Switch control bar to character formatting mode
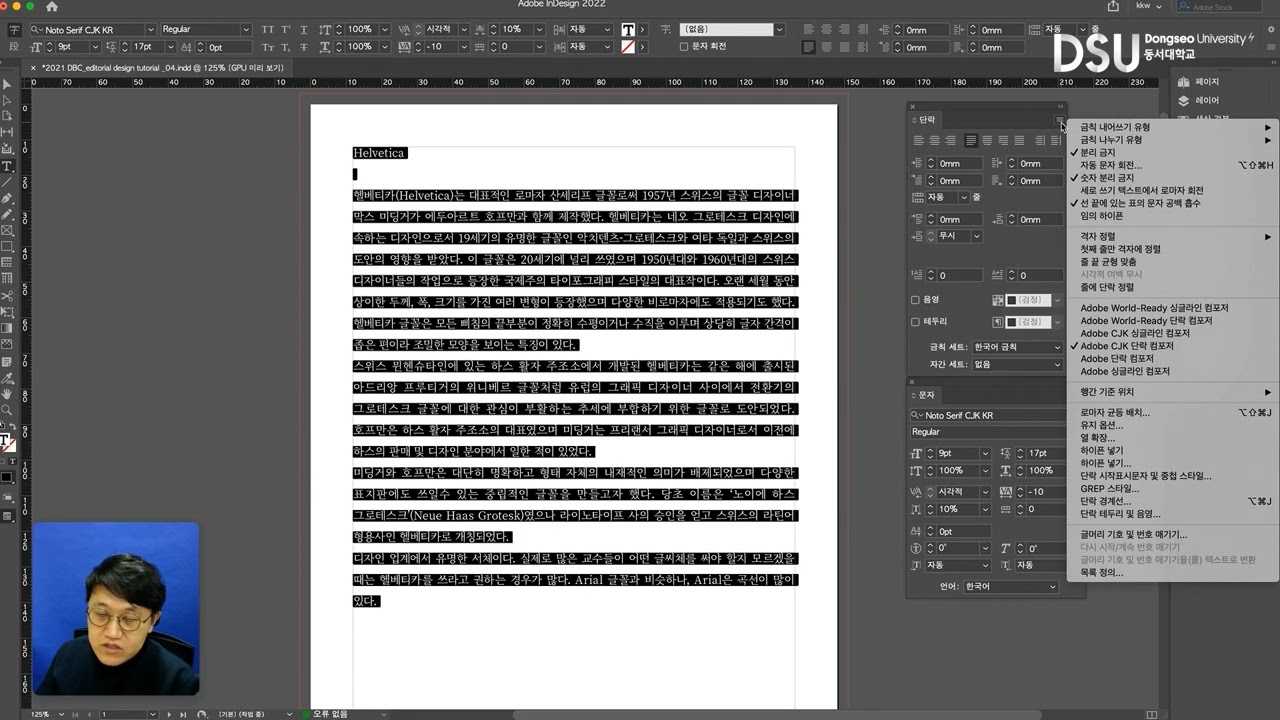 click(x=15, y=30)
